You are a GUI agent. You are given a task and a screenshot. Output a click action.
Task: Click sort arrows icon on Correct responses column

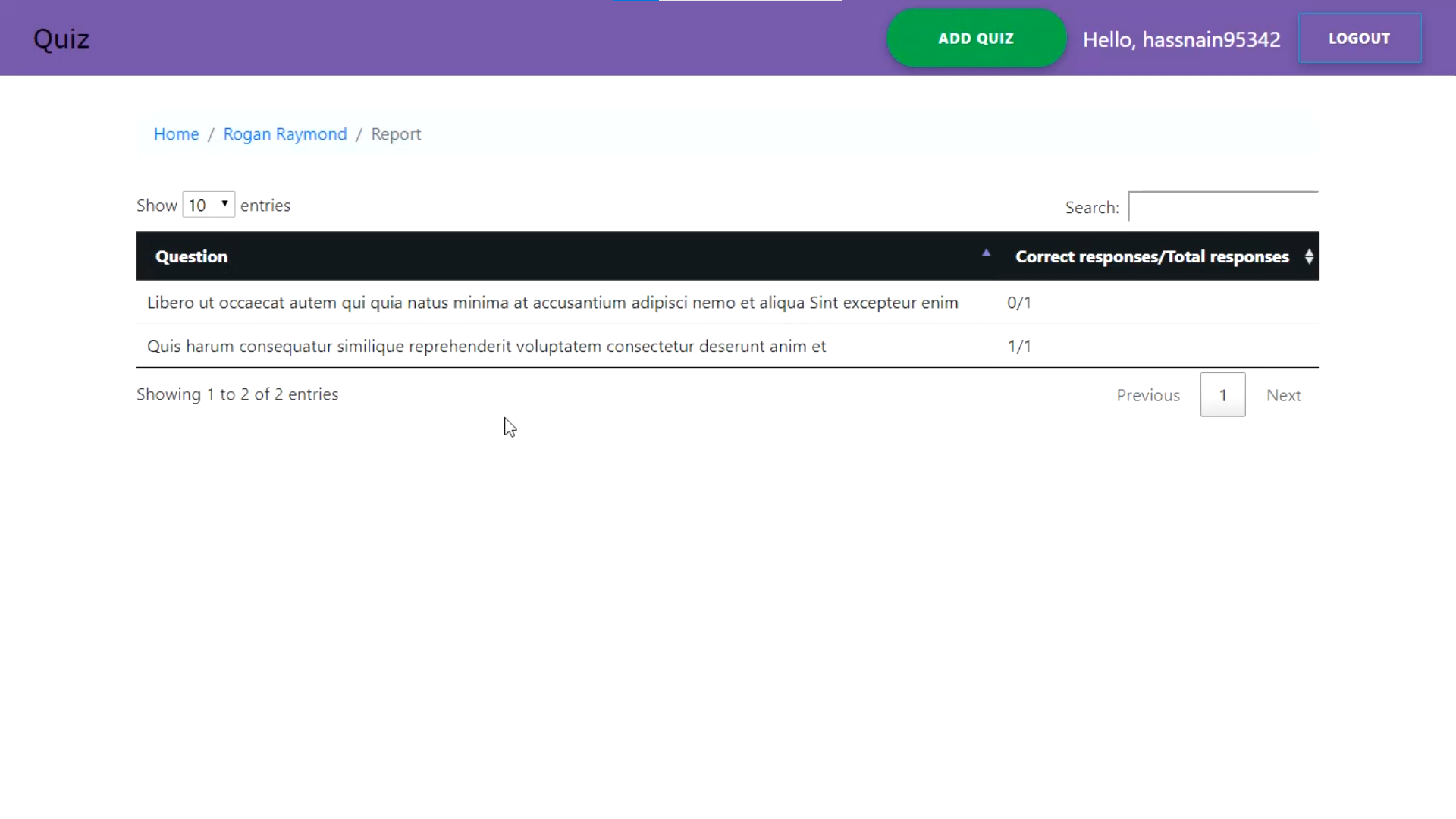tap(1309, 256)
